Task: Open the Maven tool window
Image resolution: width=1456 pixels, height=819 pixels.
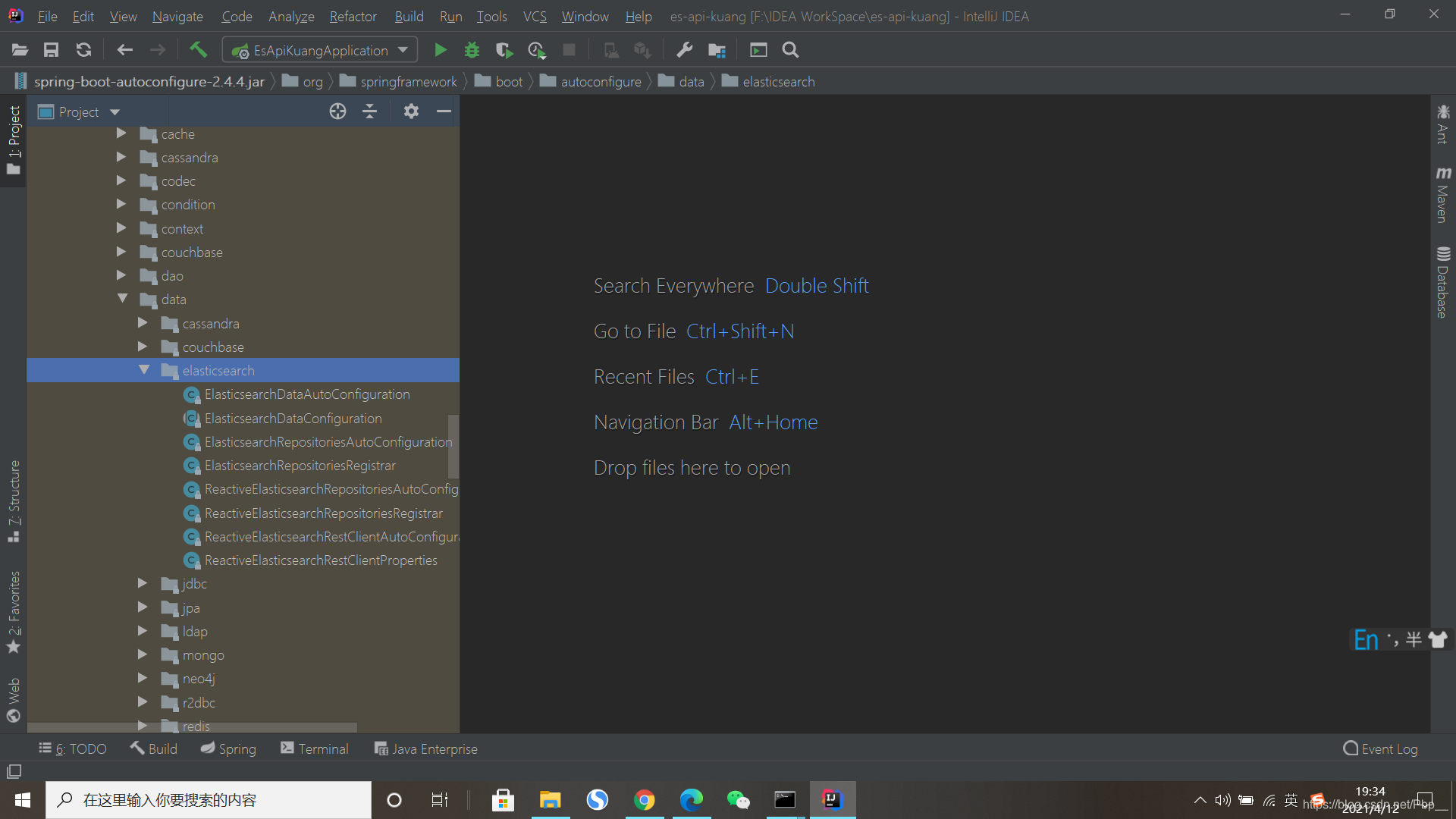Action: point(1442,195)
